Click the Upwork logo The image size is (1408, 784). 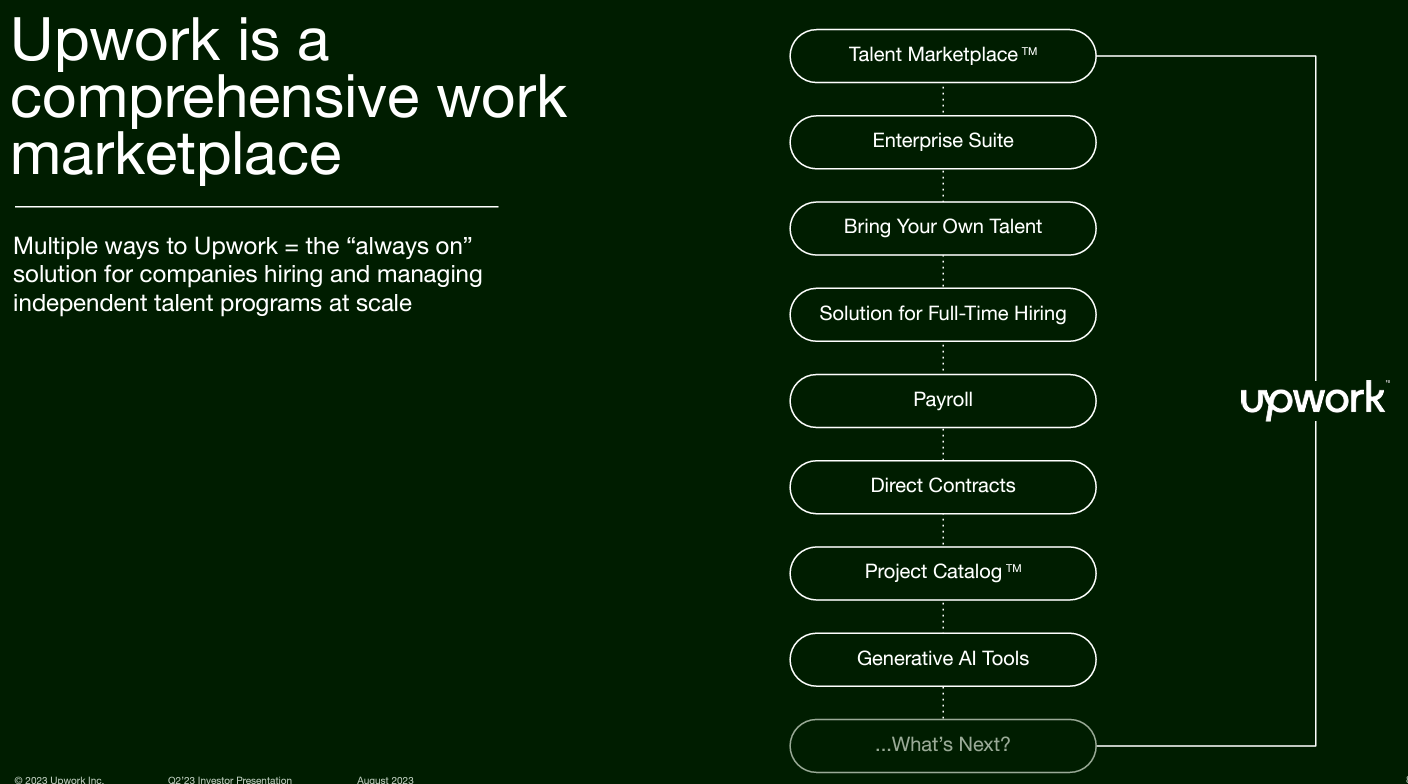tap(1314, 400)
